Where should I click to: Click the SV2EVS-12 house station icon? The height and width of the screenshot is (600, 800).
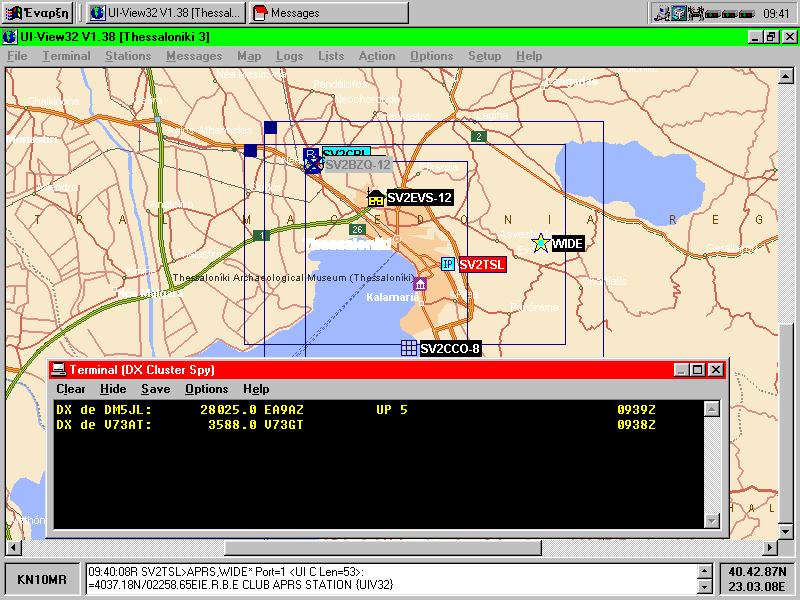pos(376,197)
